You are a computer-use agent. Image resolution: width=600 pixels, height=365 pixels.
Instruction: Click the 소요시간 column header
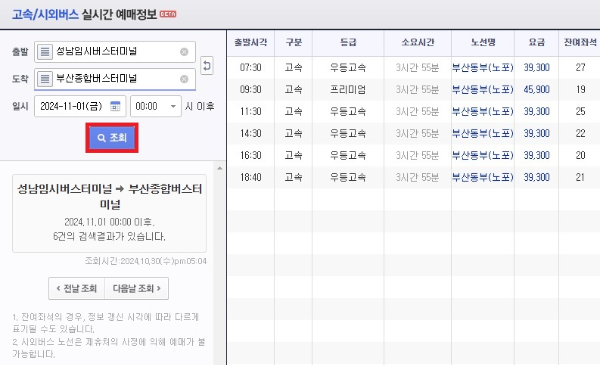417,42
